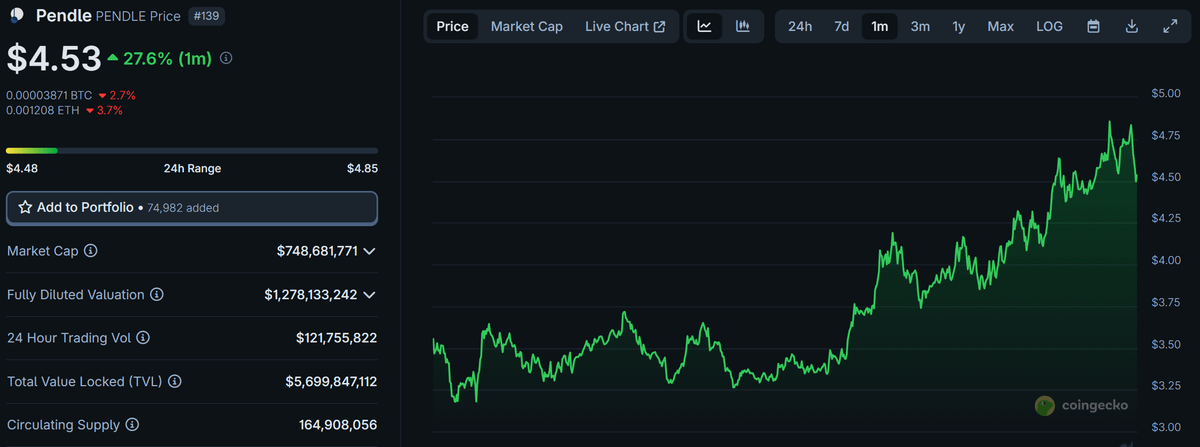Image resolution: width=1200 pixels, height=447 pixels.
Task: Click the star icon in Add to Portfolio
Action: pos(25,207)
